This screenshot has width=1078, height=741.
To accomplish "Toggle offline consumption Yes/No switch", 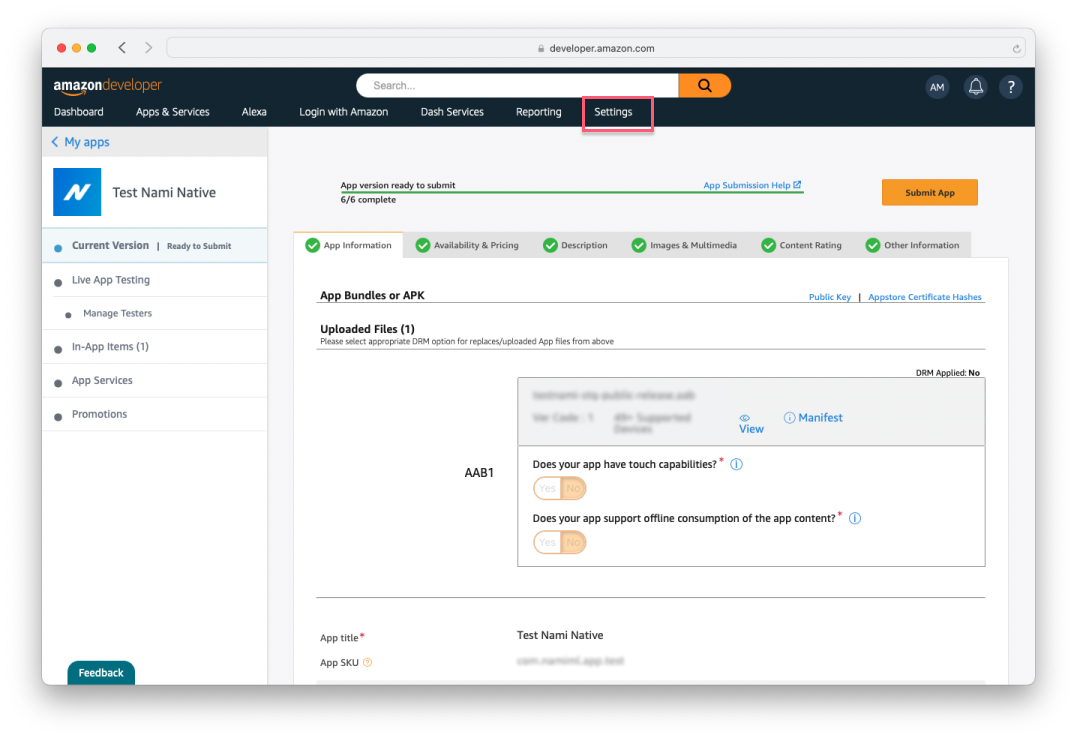I will (x=560, y=542).
